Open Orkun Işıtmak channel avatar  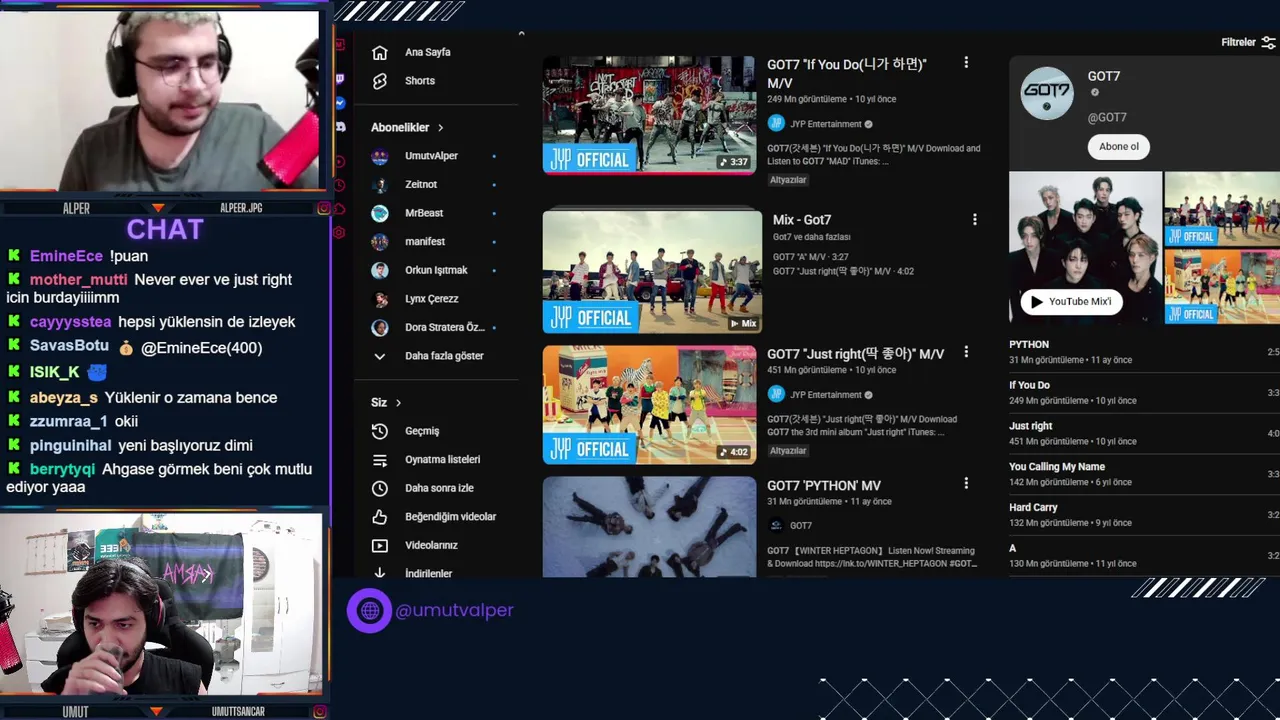pyautogui.click(x=380, y=270)
